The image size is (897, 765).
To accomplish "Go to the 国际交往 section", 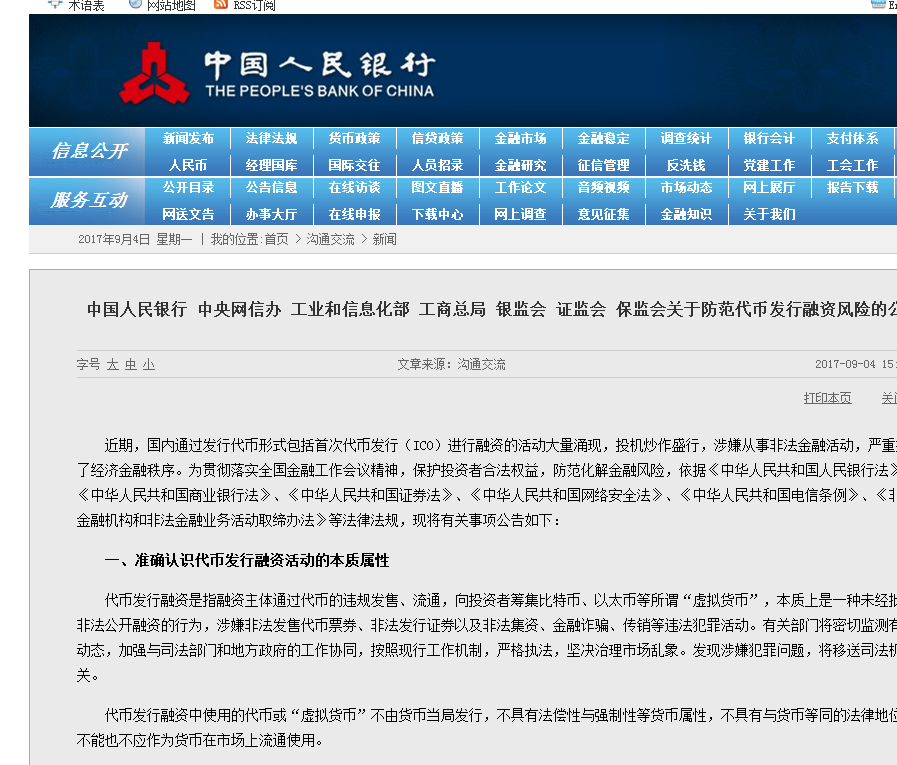I will pos(354,165).
